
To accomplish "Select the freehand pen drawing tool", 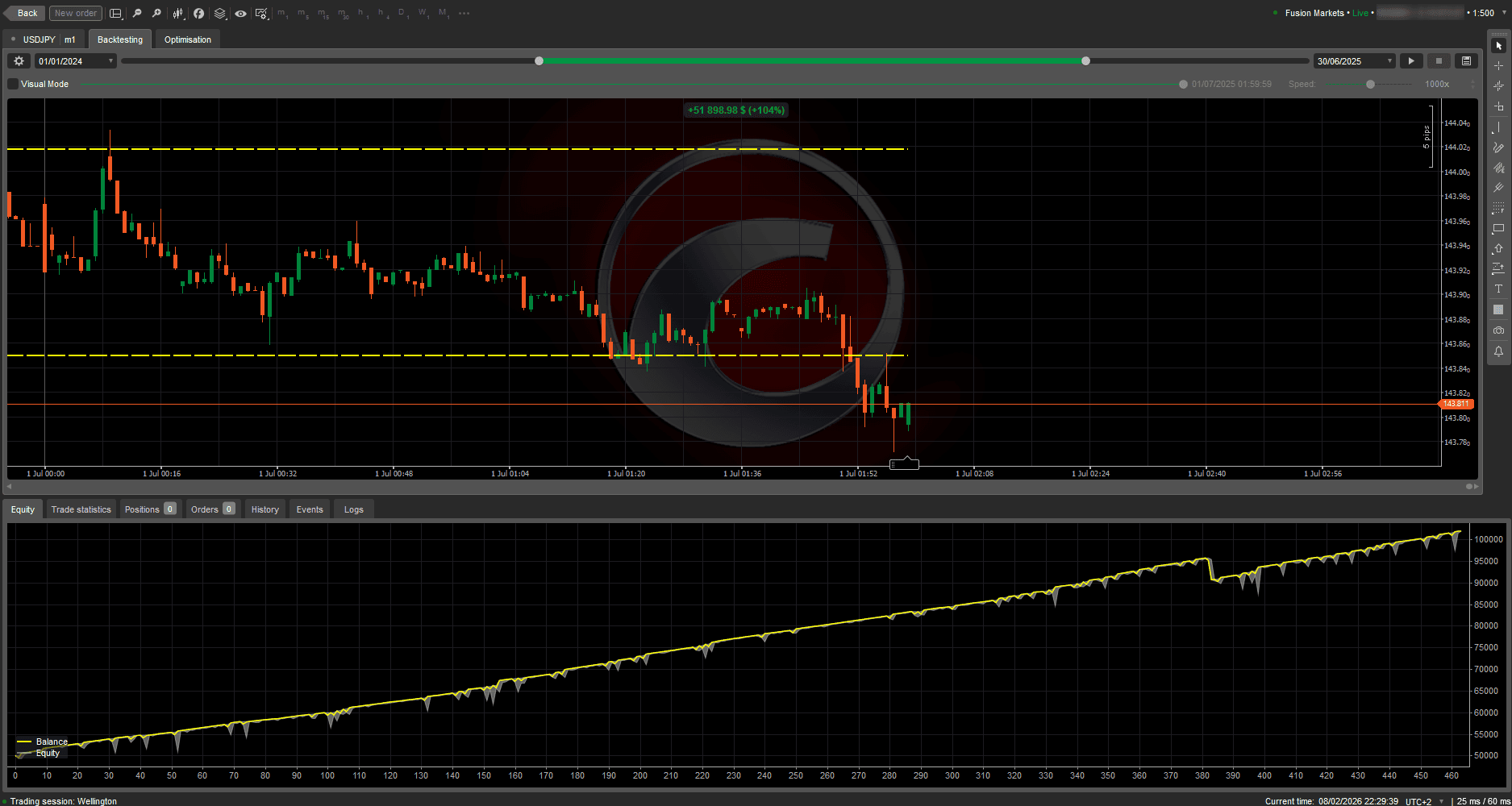I will pos(1498,147).
